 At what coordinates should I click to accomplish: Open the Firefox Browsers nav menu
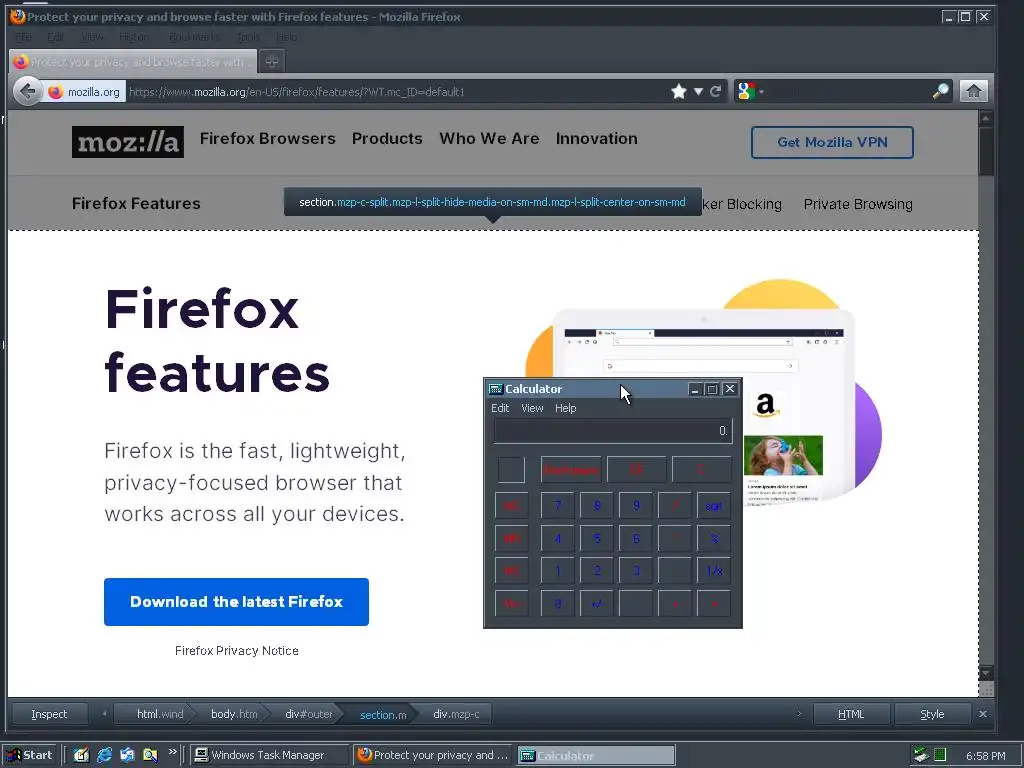tap(268, 138)
